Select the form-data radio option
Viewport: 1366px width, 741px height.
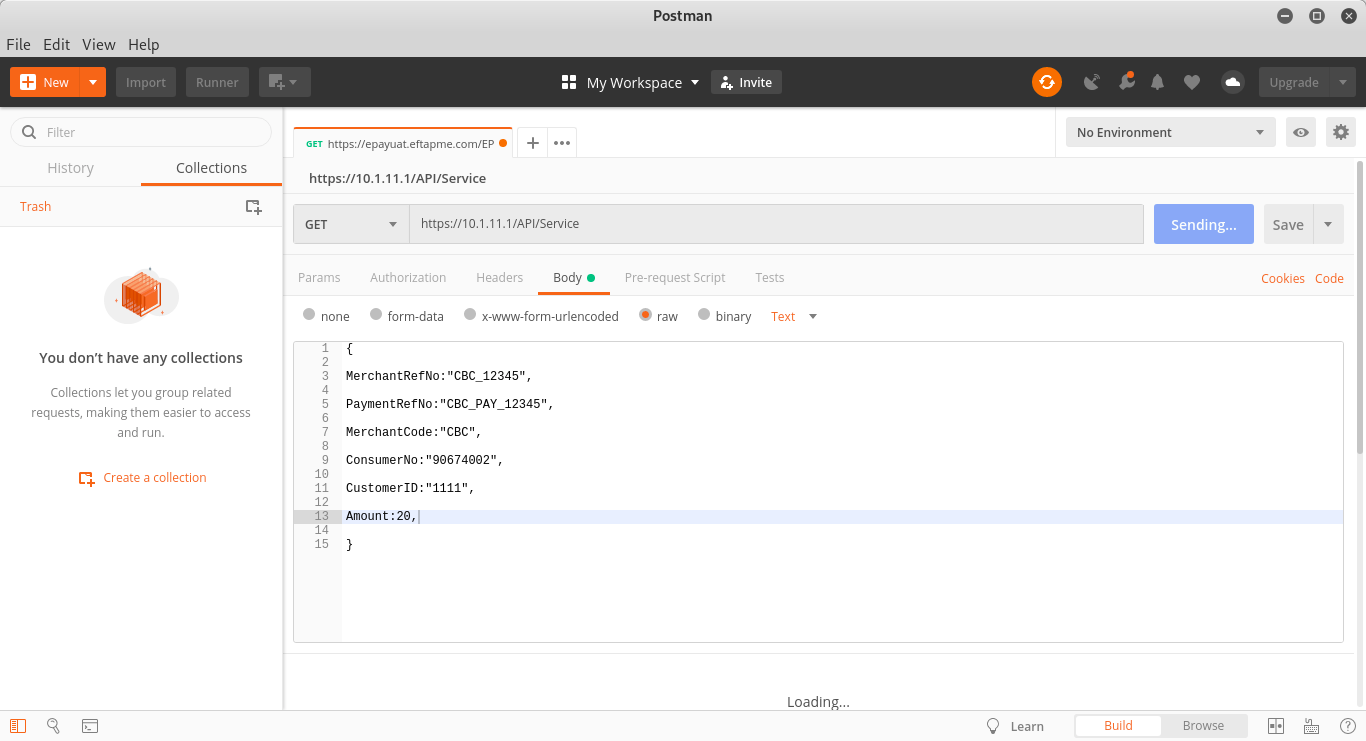point(376,315)
